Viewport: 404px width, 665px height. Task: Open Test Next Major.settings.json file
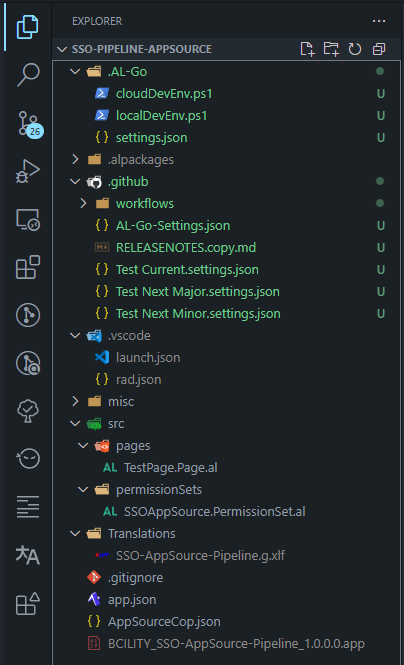tap(198, 292)
